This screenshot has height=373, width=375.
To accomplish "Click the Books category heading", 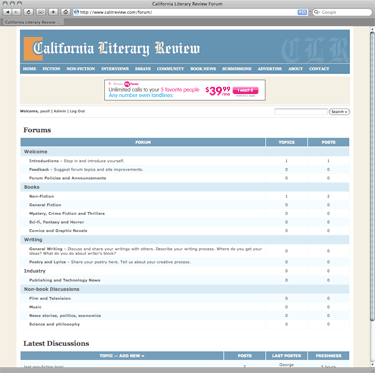I will (32, 187).
